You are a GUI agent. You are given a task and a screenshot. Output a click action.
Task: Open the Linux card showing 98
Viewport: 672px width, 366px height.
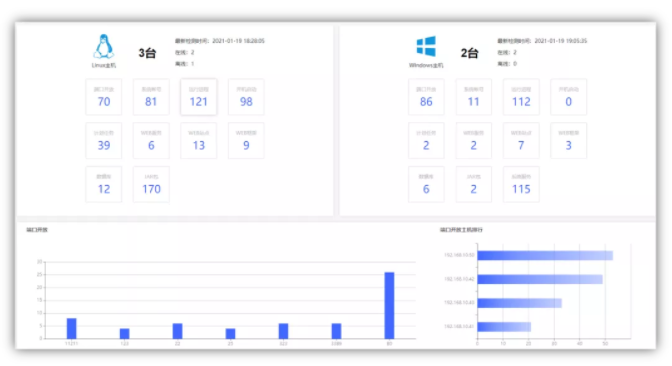point(246,97)
